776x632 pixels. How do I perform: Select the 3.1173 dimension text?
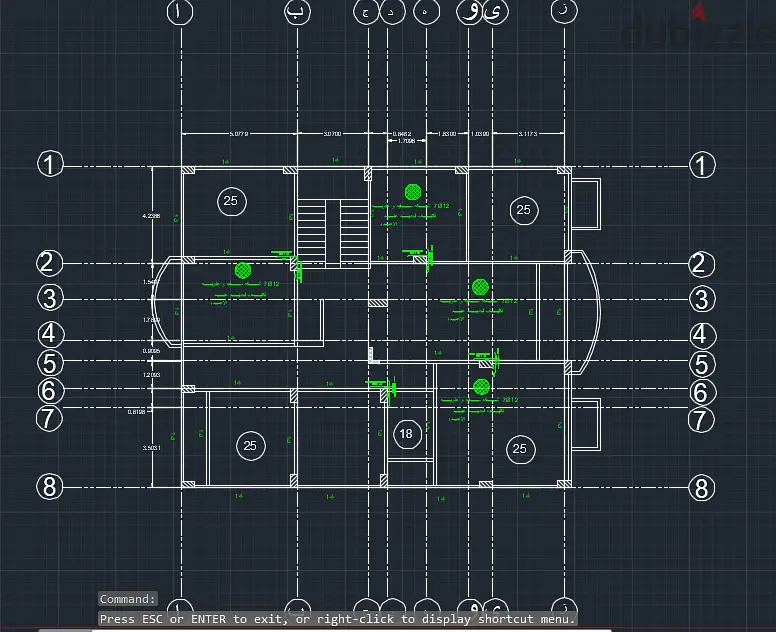528,134
